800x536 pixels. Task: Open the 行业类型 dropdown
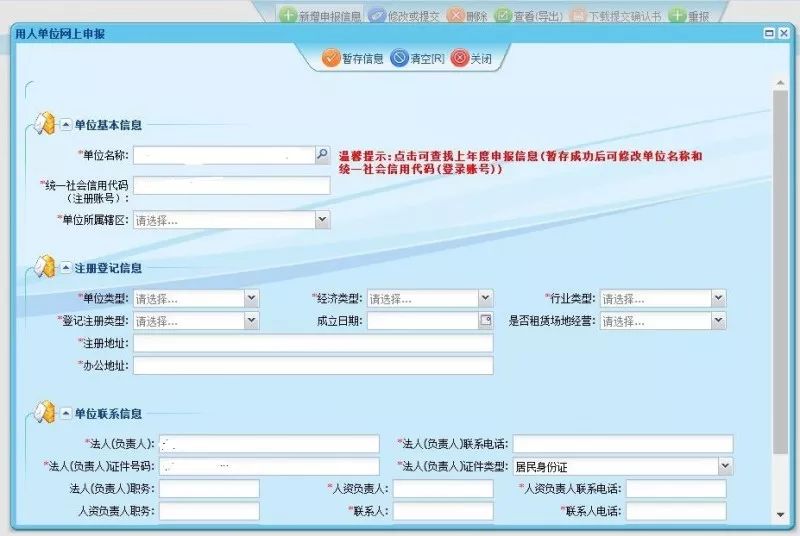tap(718, 298)
